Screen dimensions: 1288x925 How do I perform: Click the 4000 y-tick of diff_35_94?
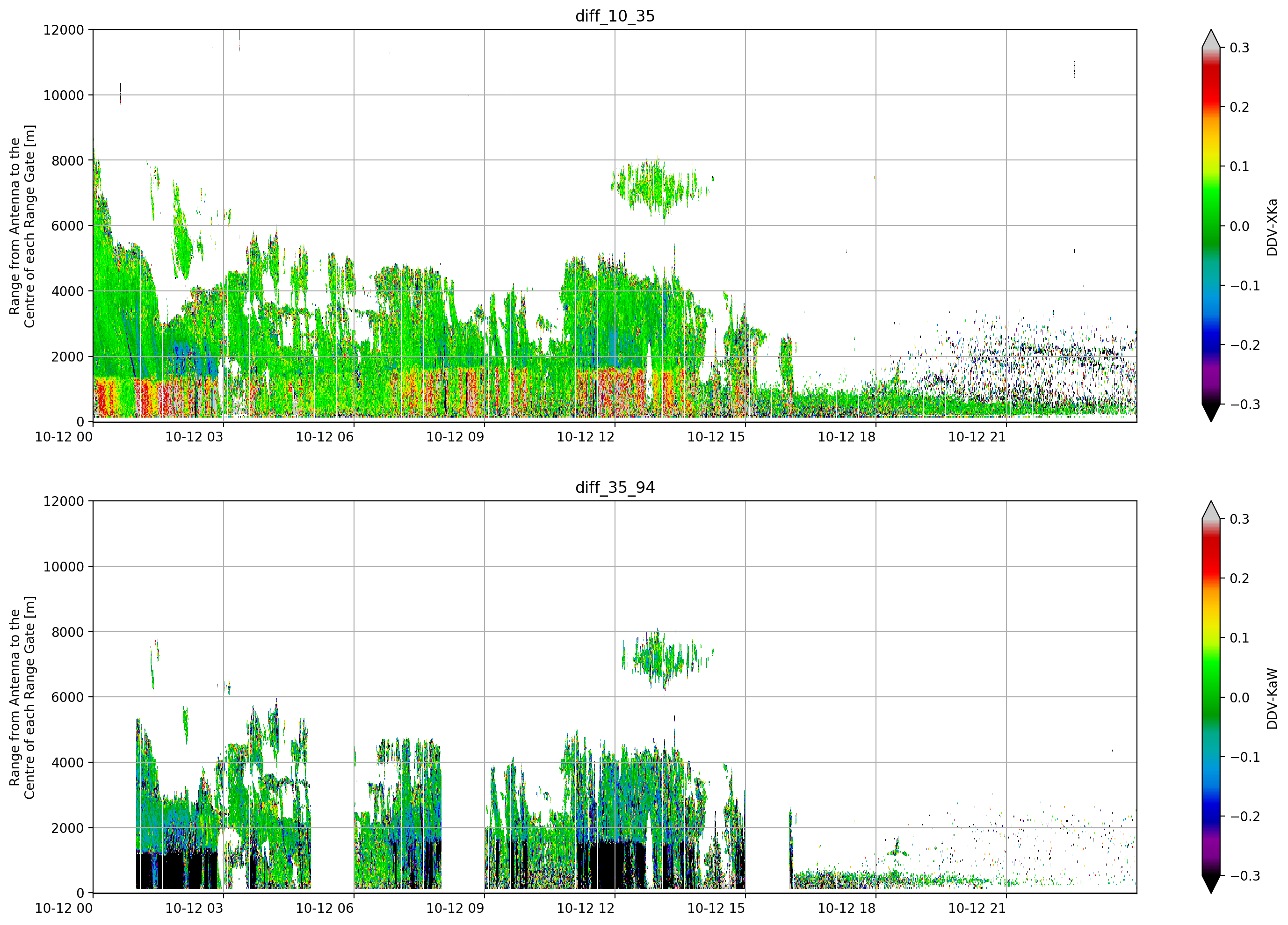click(67, 763)
